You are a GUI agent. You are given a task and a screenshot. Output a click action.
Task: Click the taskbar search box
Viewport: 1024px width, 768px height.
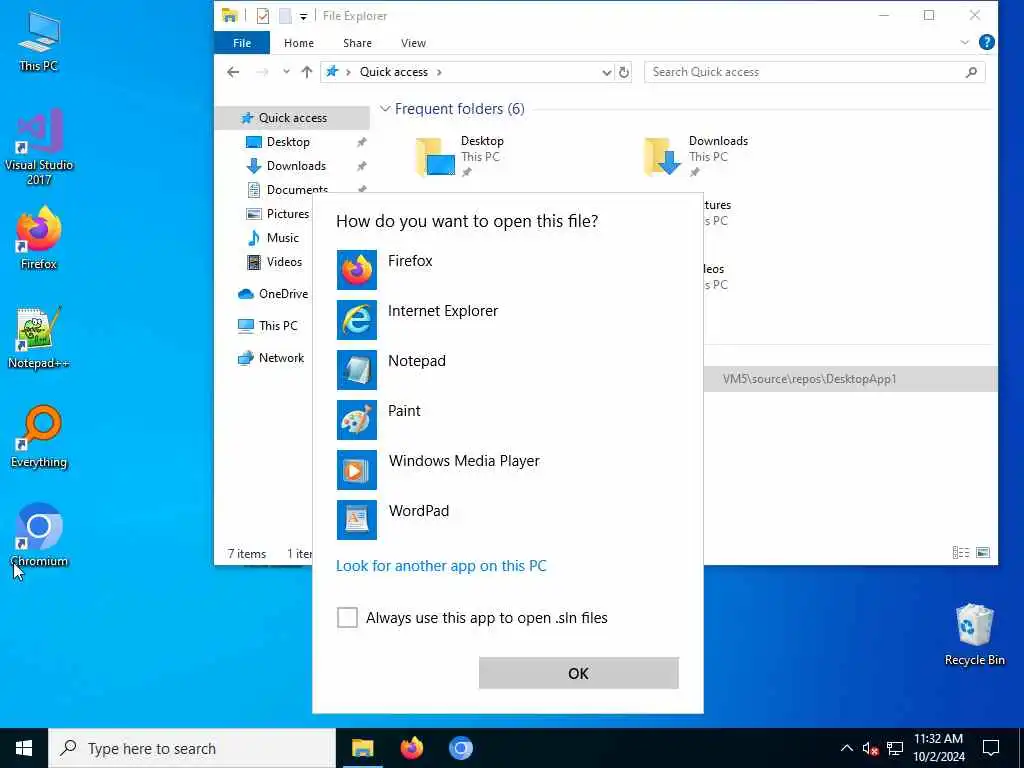pos(192,748)
